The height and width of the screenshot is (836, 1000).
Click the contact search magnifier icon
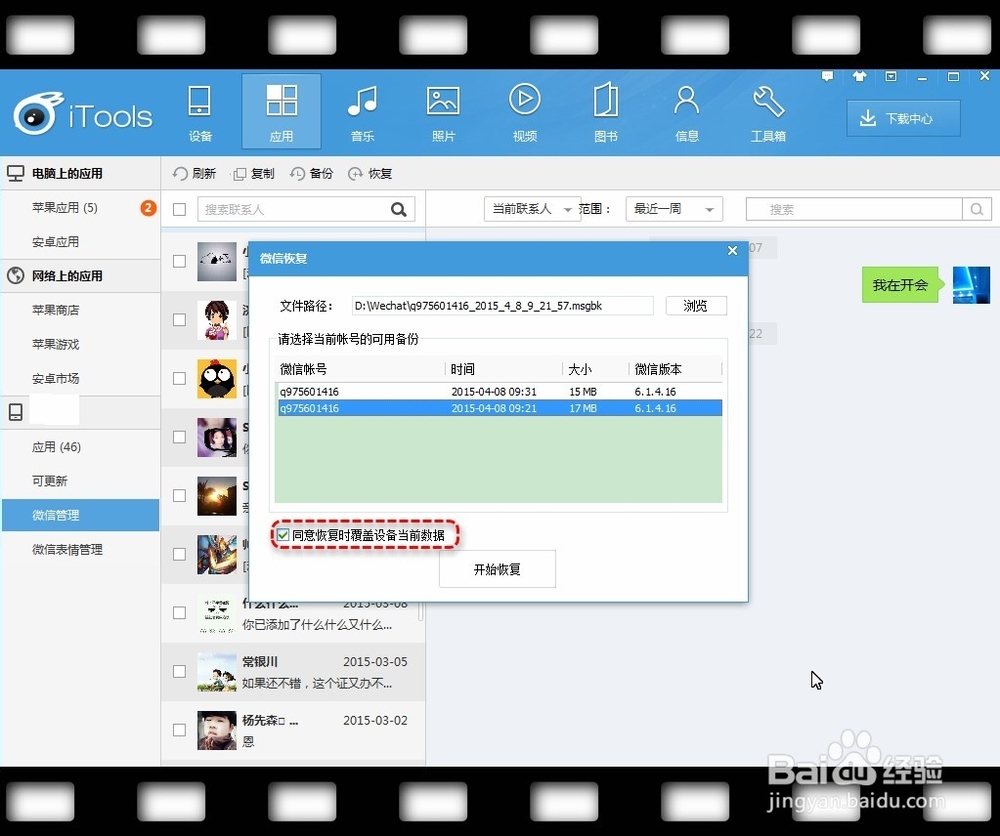point(399,209)
